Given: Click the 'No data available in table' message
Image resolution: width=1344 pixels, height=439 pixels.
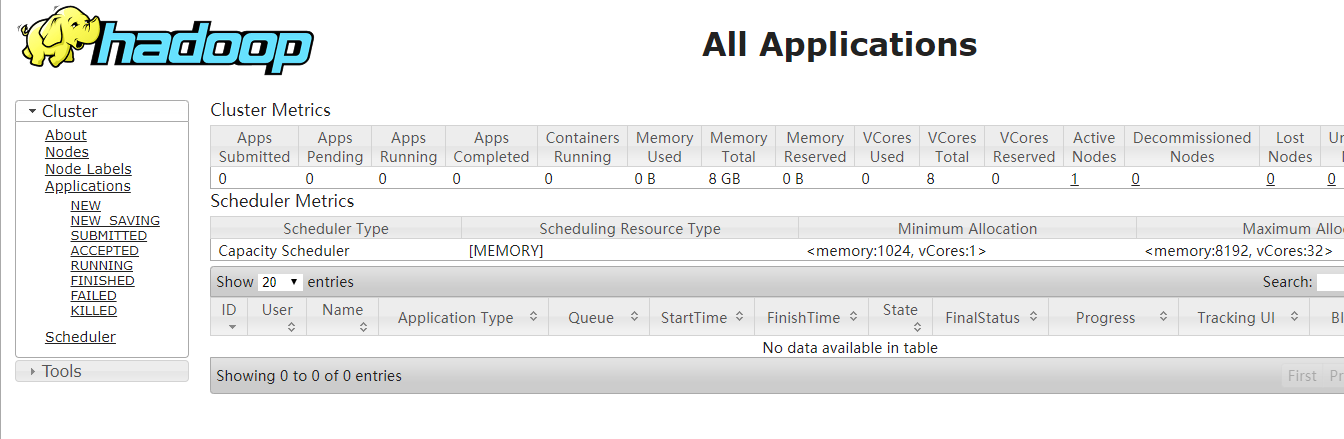Looking at the screenshot, I should pyautogui.click(x=850, y=348).
